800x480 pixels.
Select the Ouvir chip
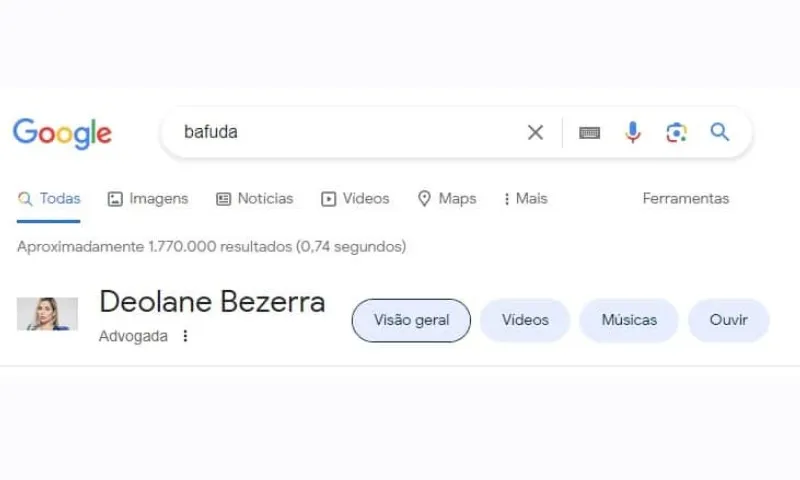[729, 320]
